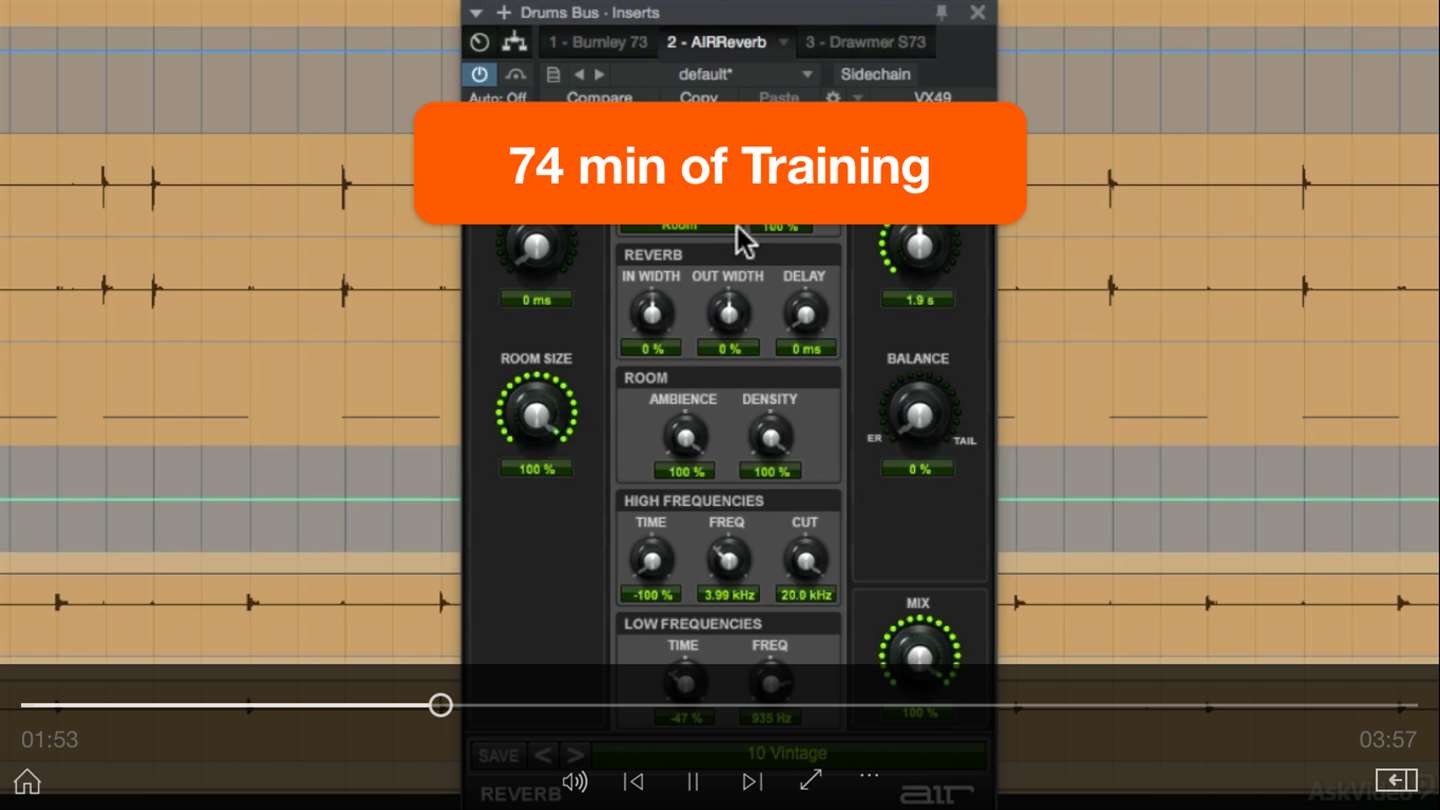Click the Delay 0 ms value field
This screenshot has height=810, width=1440.
[806, 349]
